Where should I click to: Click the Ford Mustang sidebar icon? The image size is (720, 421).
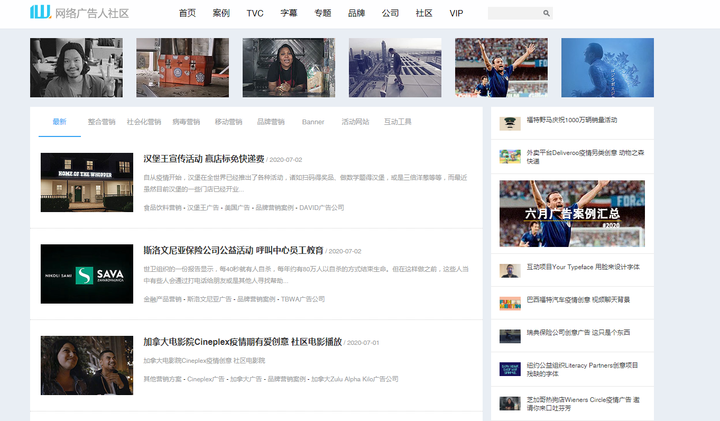click(x=510, y=123)
